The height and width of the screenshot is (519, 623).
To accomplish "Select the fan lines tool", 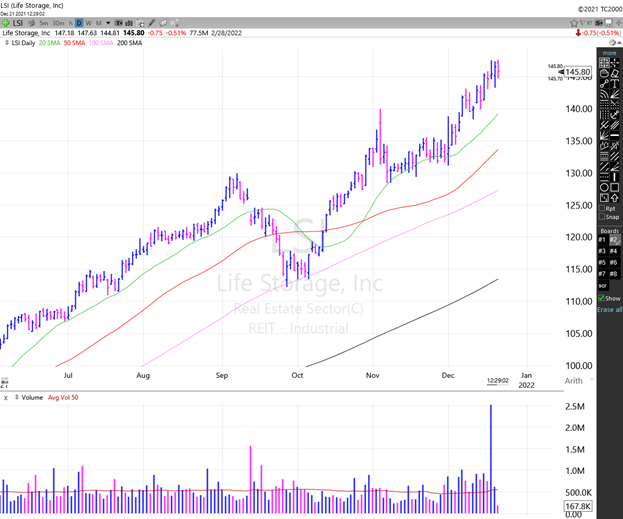I will 604,135.
